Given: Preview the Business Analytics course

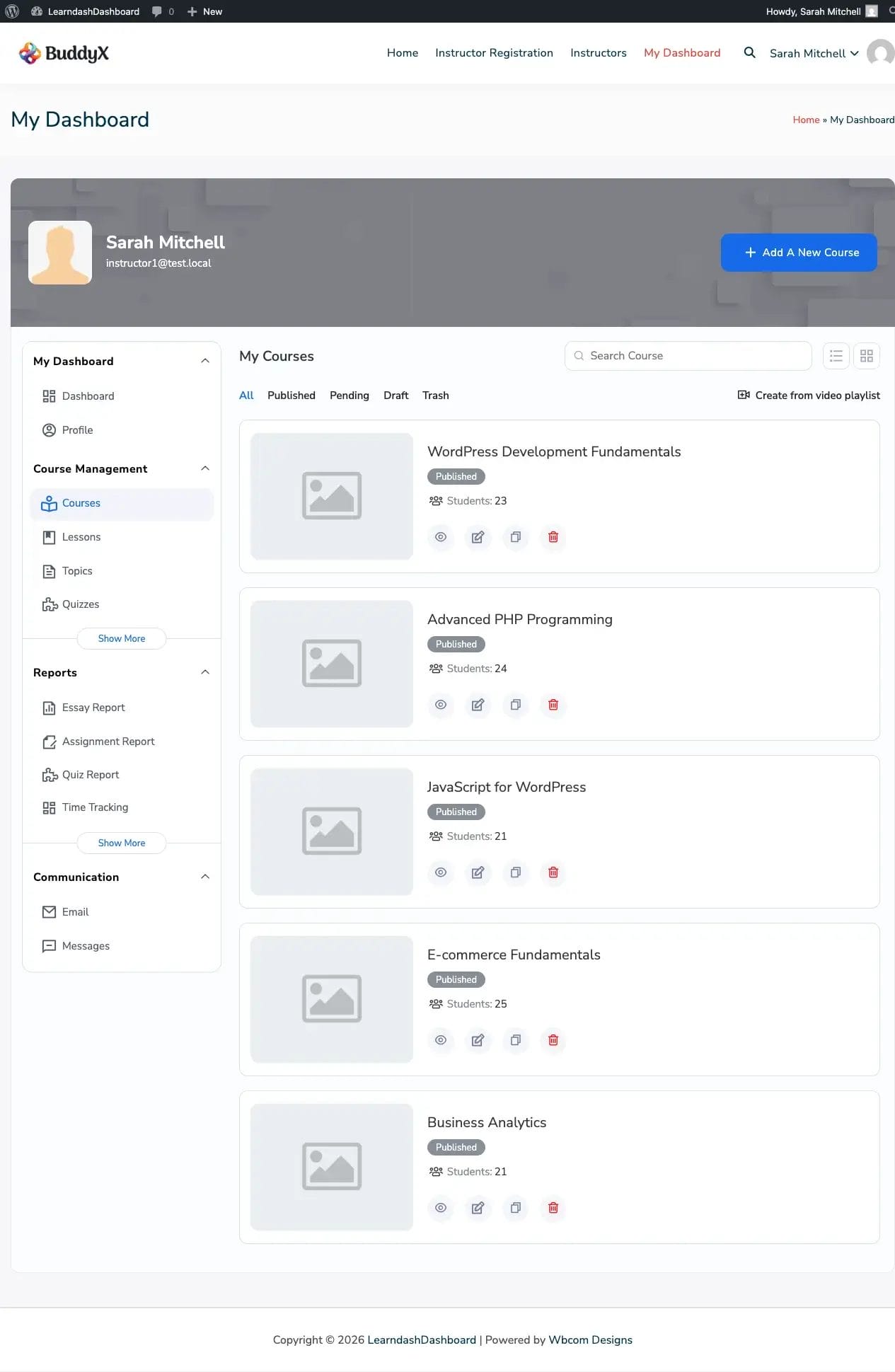Looking at the screenshot, I should [x=441, y=1208].
